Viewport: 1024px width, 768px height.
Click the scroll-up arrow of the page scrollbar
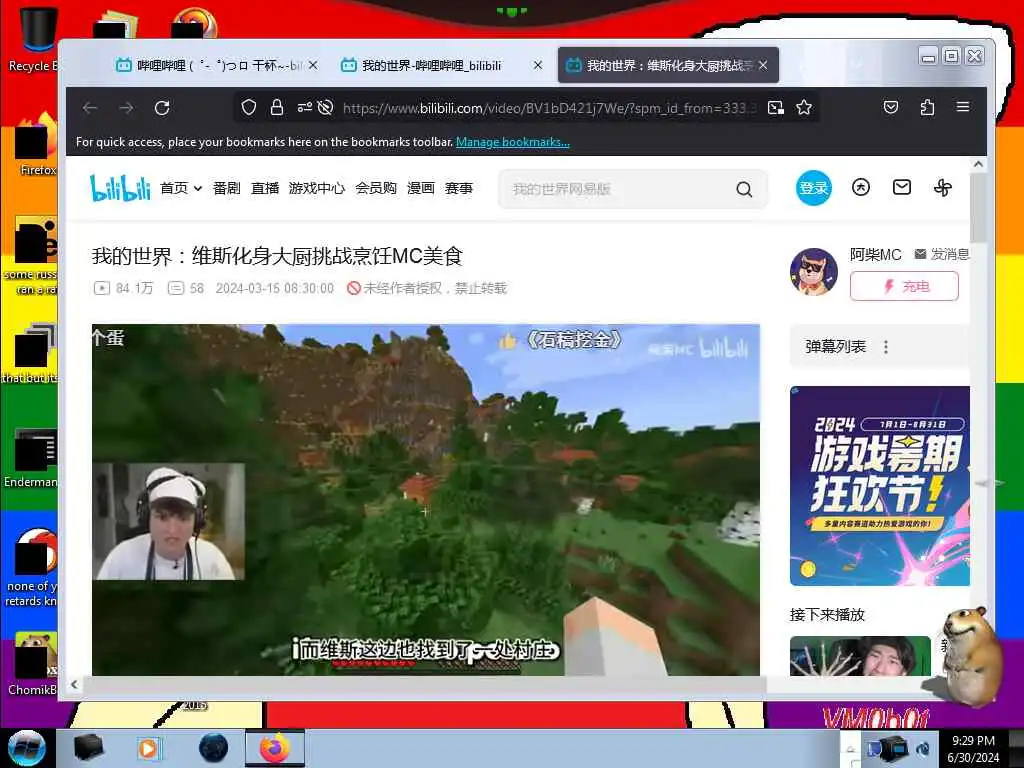click(x=978, y=165)
